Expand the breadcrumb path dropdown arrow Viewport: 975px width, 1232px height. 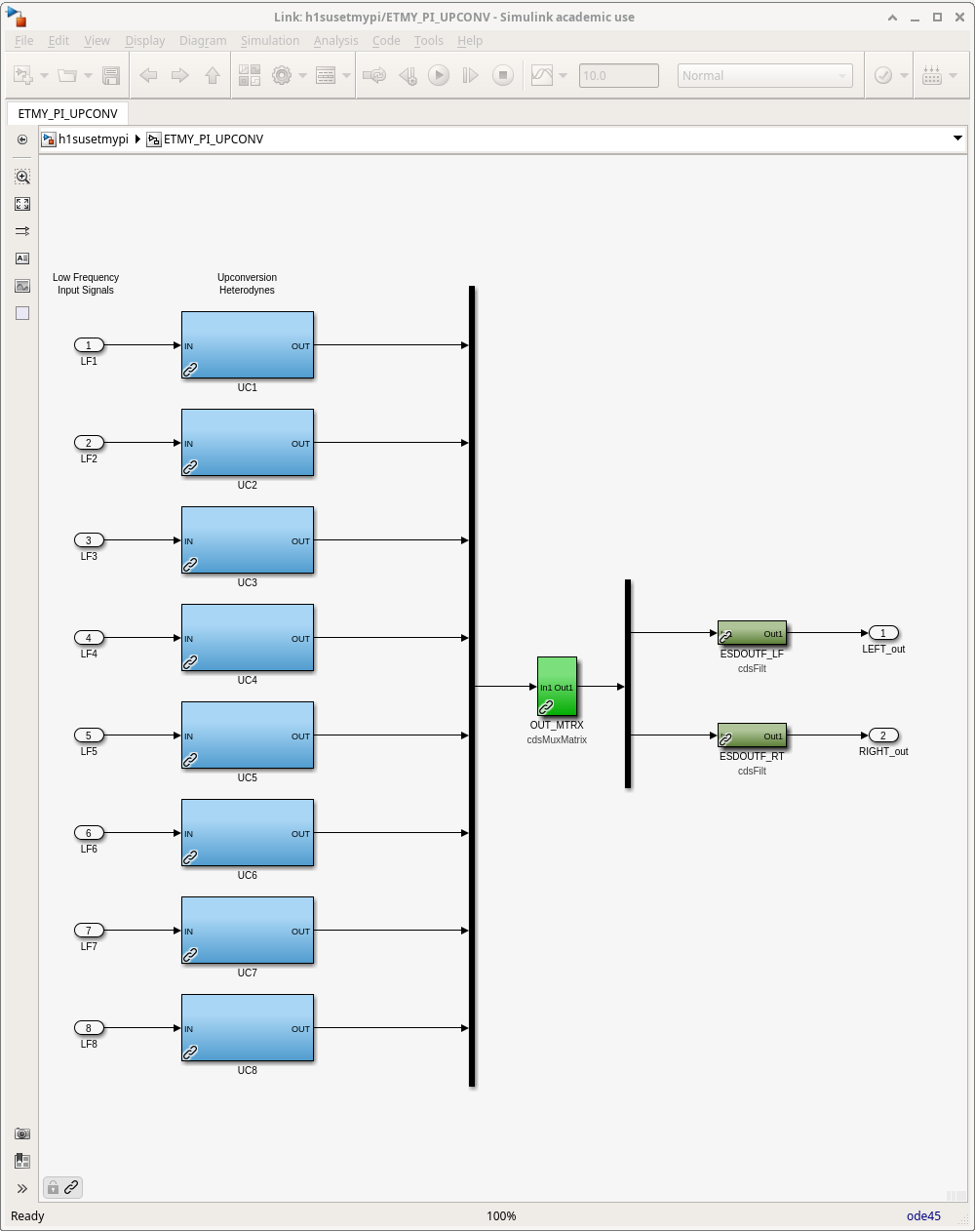(957, 139)
